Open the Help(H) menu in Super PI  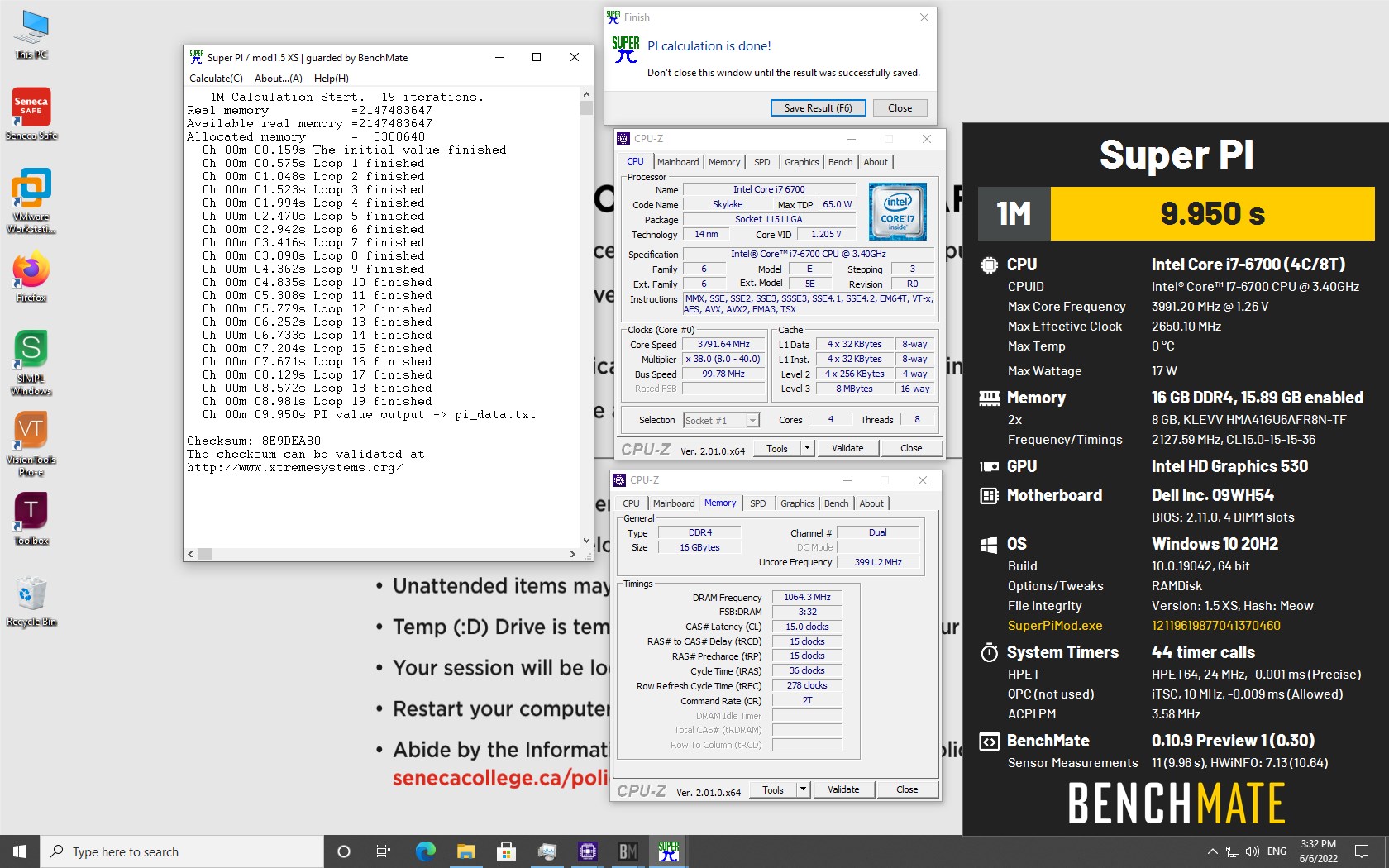tap(332, 79)
